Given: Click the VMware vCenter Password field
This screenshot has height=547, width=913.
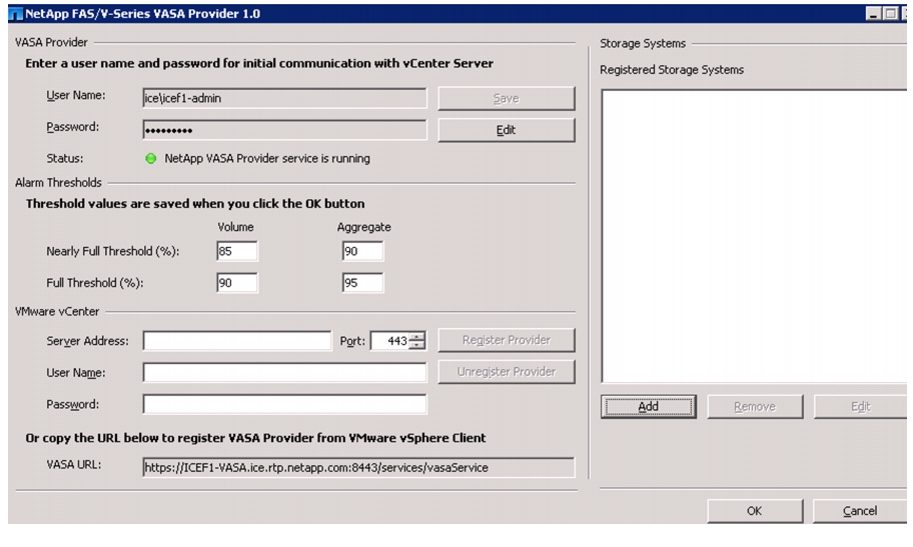Looking at the screenshot, I should click(x=284, y=404).
